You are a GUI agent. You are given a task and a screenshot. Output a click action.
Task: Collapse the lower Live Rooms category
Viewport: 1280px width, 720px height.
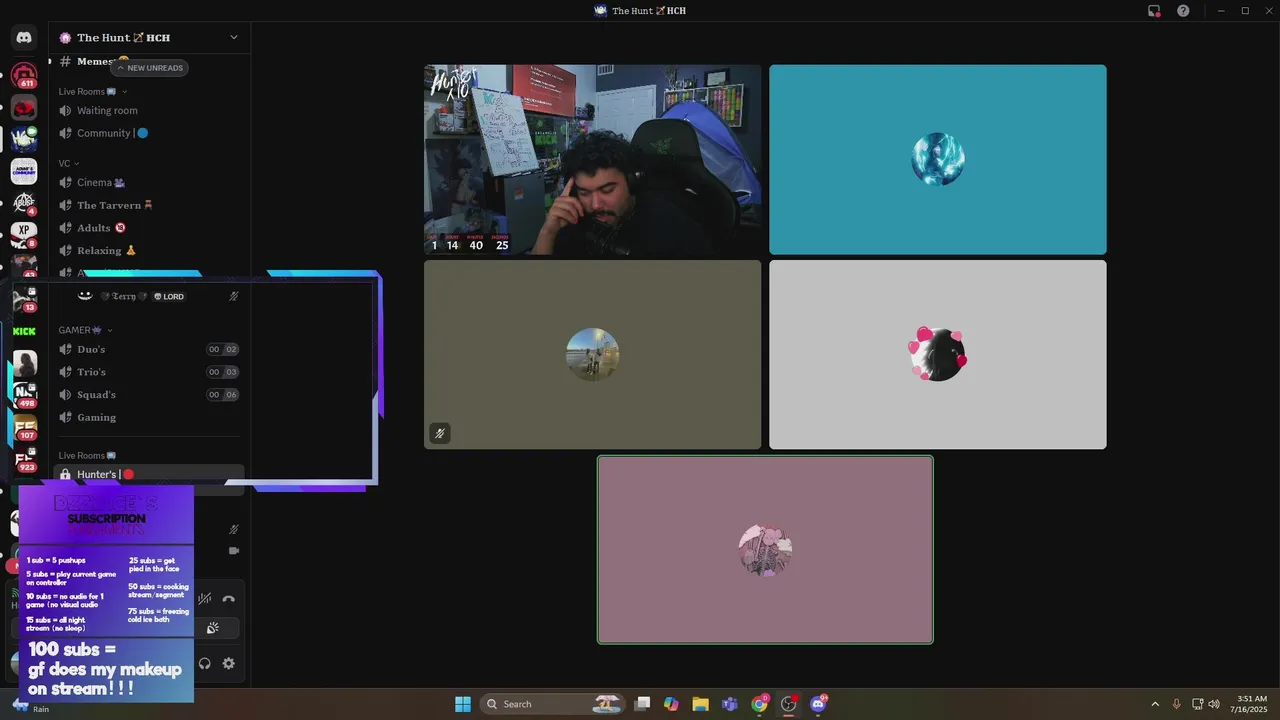point(87,455)
